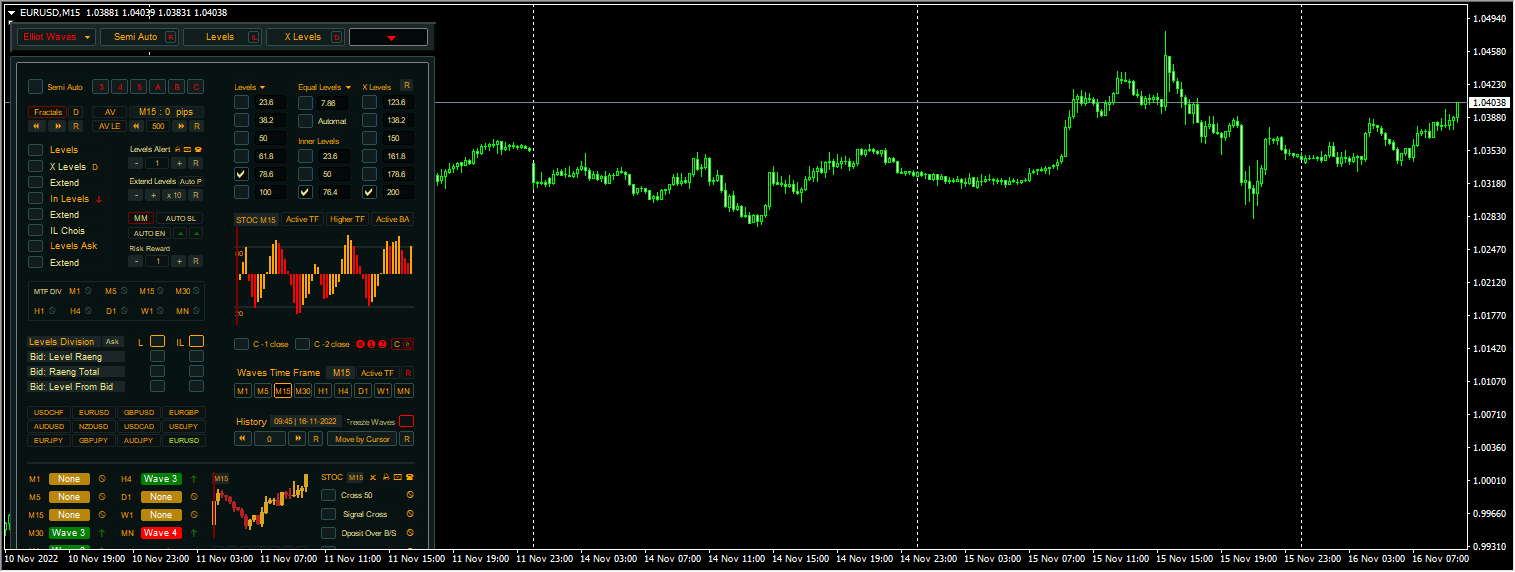Toggle the Freeze Waves red box
1515x572 pixels.
(406, 421)
